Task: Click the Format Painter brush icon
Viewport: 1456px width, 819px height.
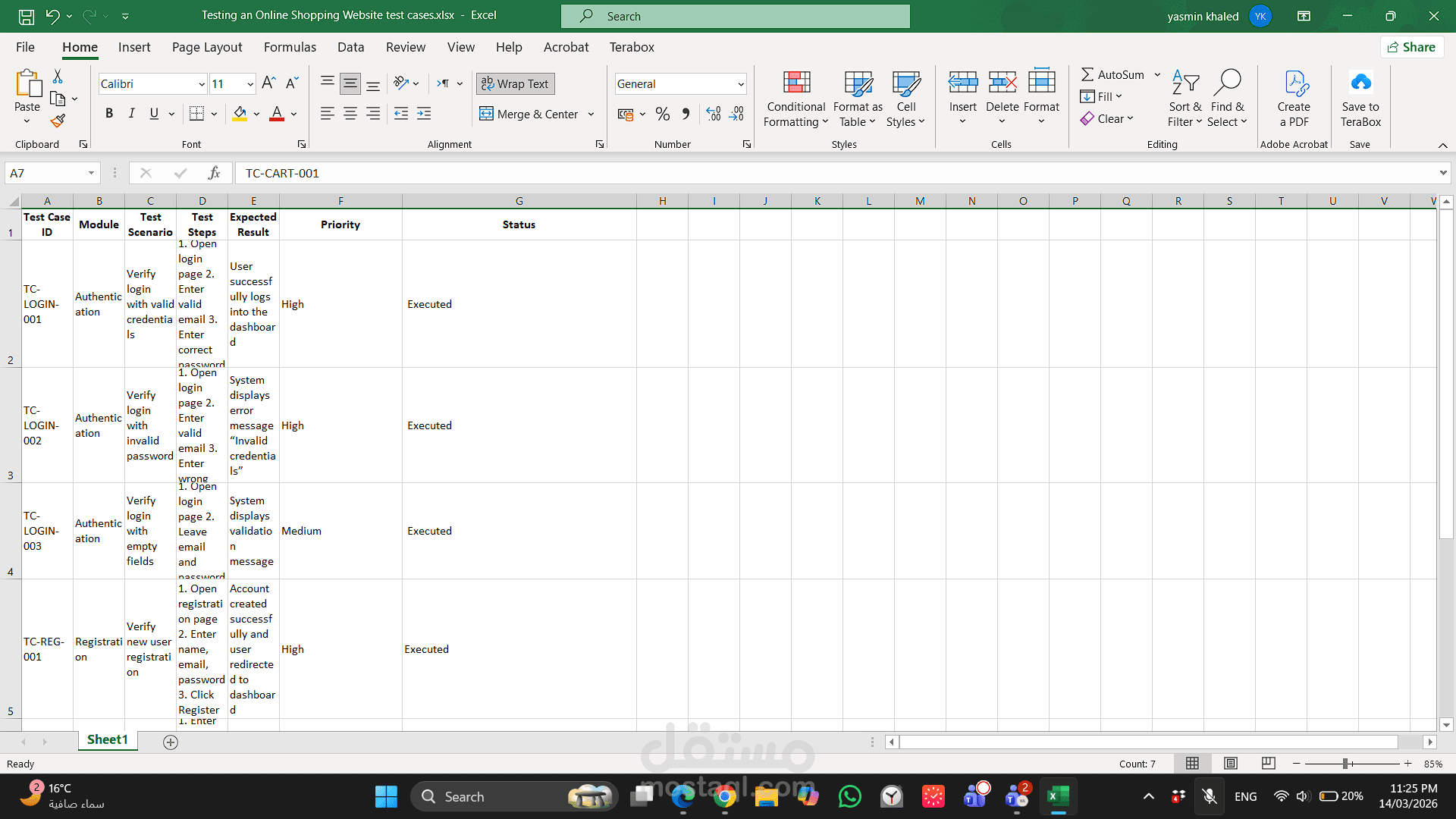Action: tap(58, 121)
